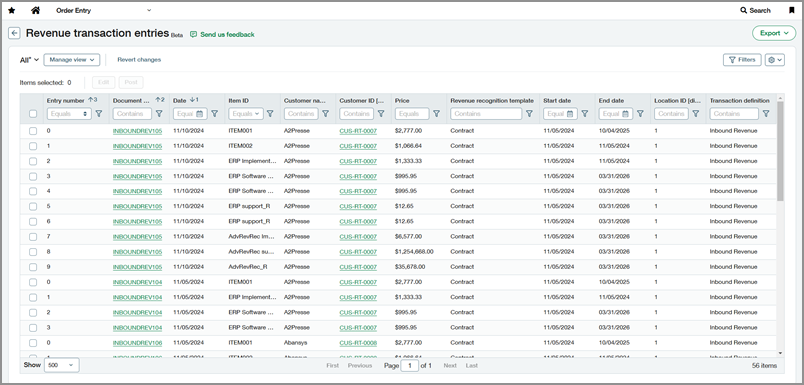This screenshot has width=804, height=385.
Task: Sort by Transaction definition column header
Action: (x=739, y=100)
